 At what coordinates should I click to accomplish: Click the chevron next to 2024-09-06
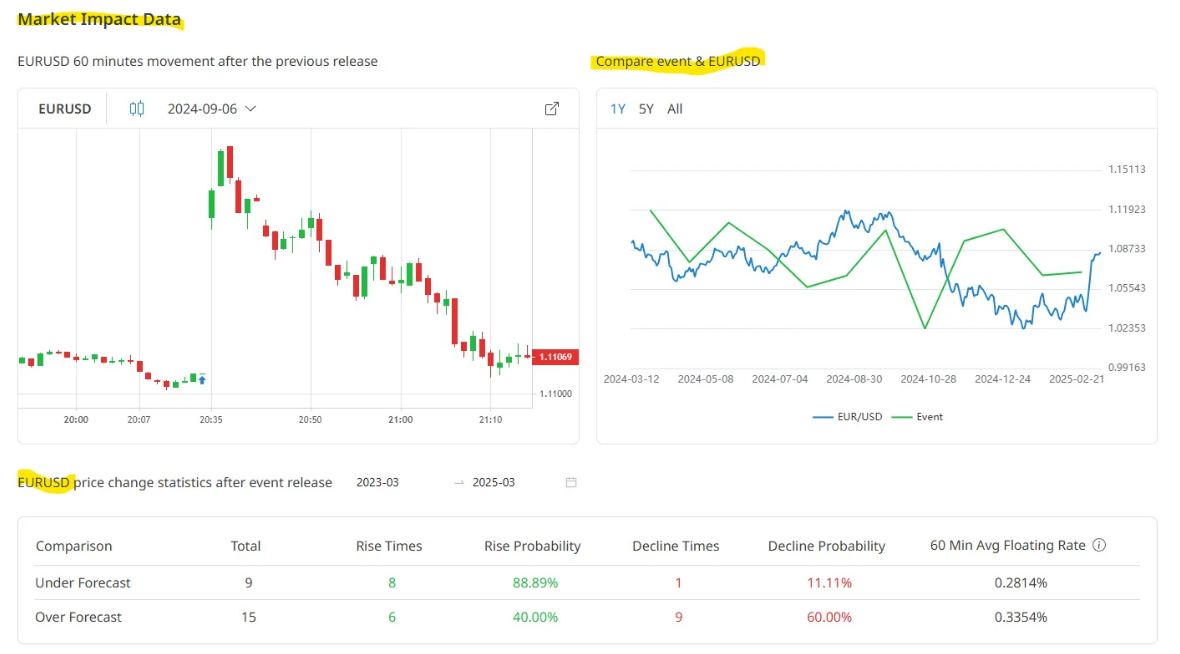click(251, 109)
